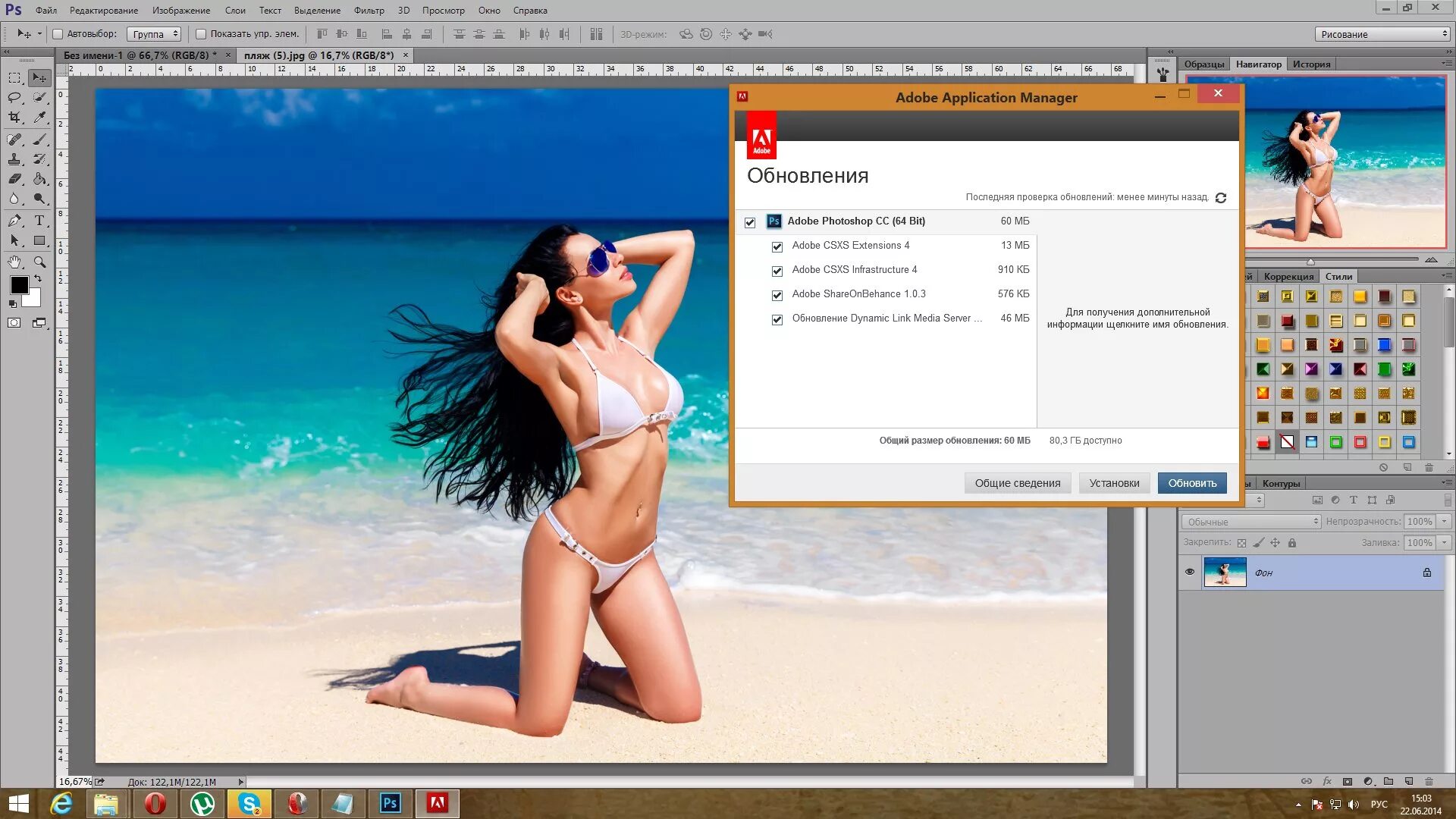Select the Move tool in the toolbox
The width and height of the screenshot is (1456, 819).
click(39, 78)
